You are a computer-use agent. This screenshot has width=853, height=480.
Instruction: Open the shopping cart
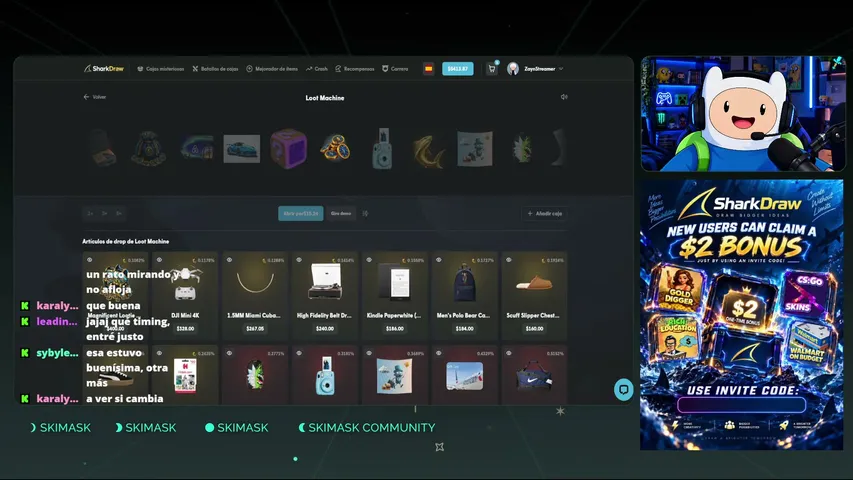click(492, 69)
